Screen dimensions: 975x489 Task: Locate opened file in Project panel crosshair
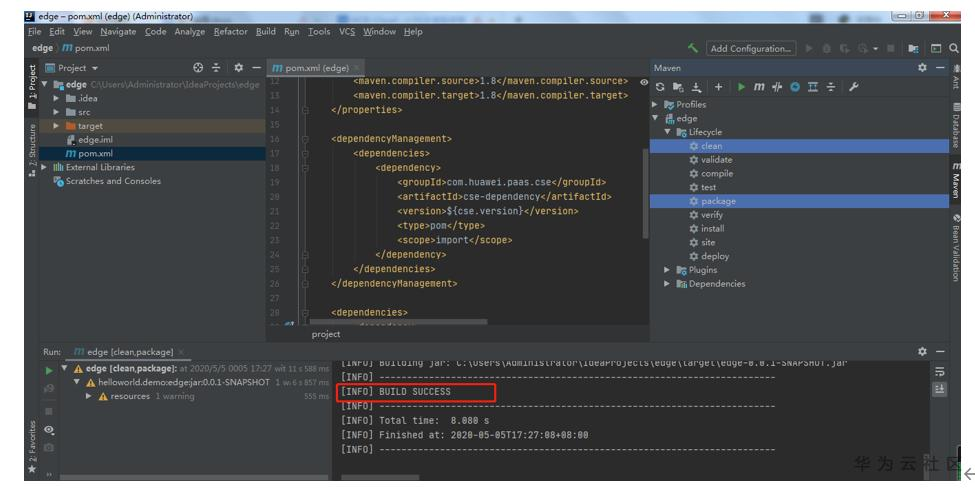(198, 67)
